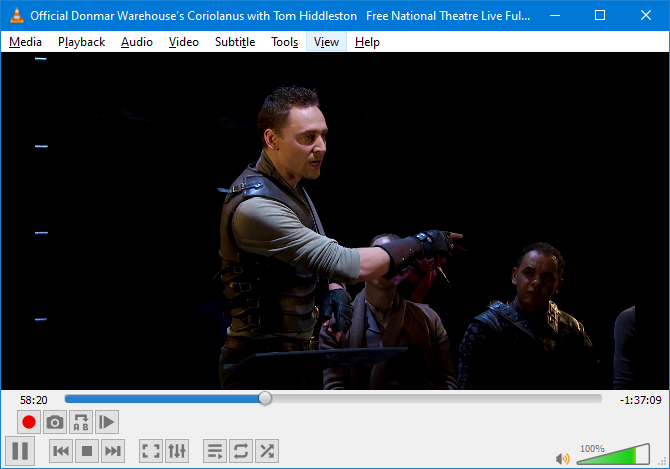
Task: Click the red Record button
Action: pyautogui.click(x=29, y=422)
